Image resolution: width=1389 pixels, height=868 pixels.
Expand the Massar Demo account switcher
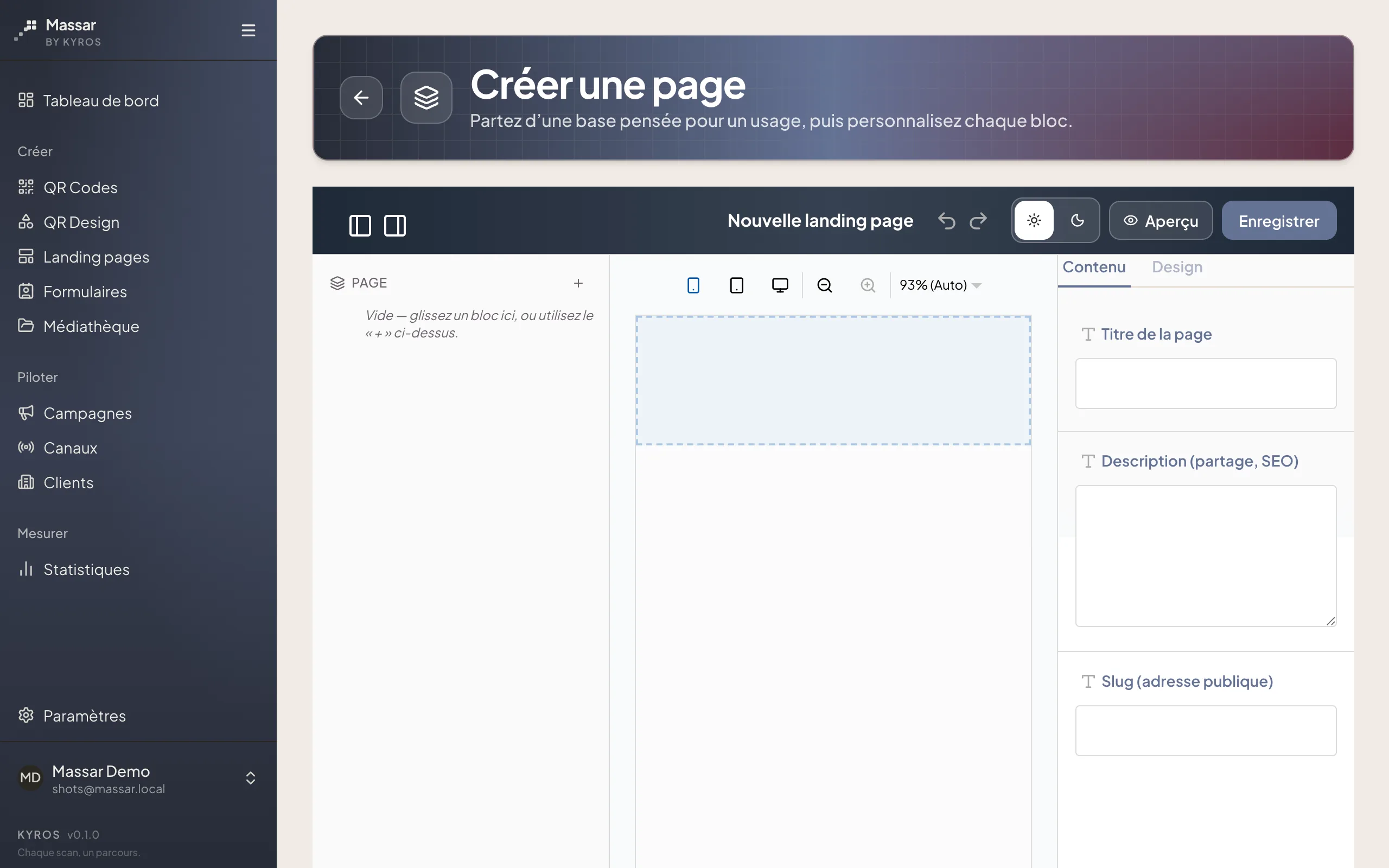tap(250, 778)
